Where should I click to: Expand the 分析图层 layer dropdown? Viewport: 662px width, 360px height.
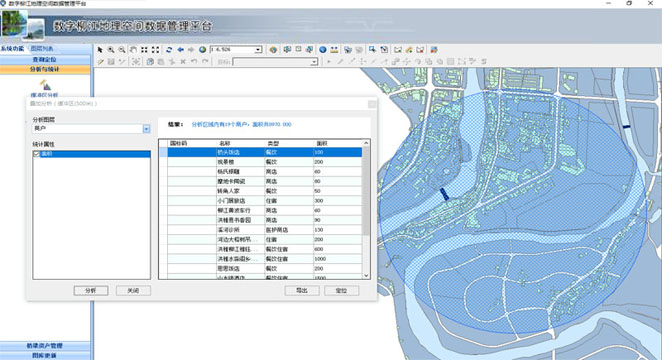(146, 129)
